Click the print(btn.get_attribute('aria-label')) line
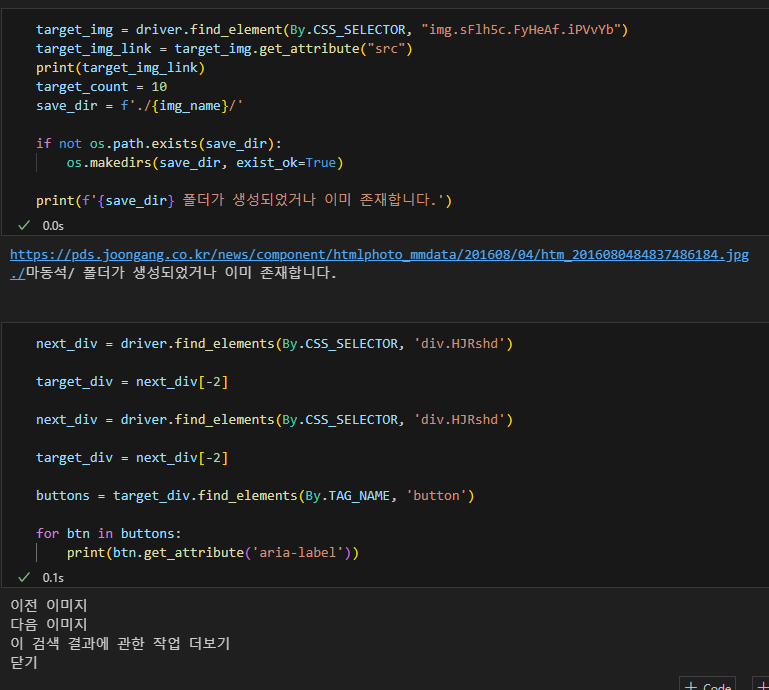769x690 pixels. click(213, 553)
